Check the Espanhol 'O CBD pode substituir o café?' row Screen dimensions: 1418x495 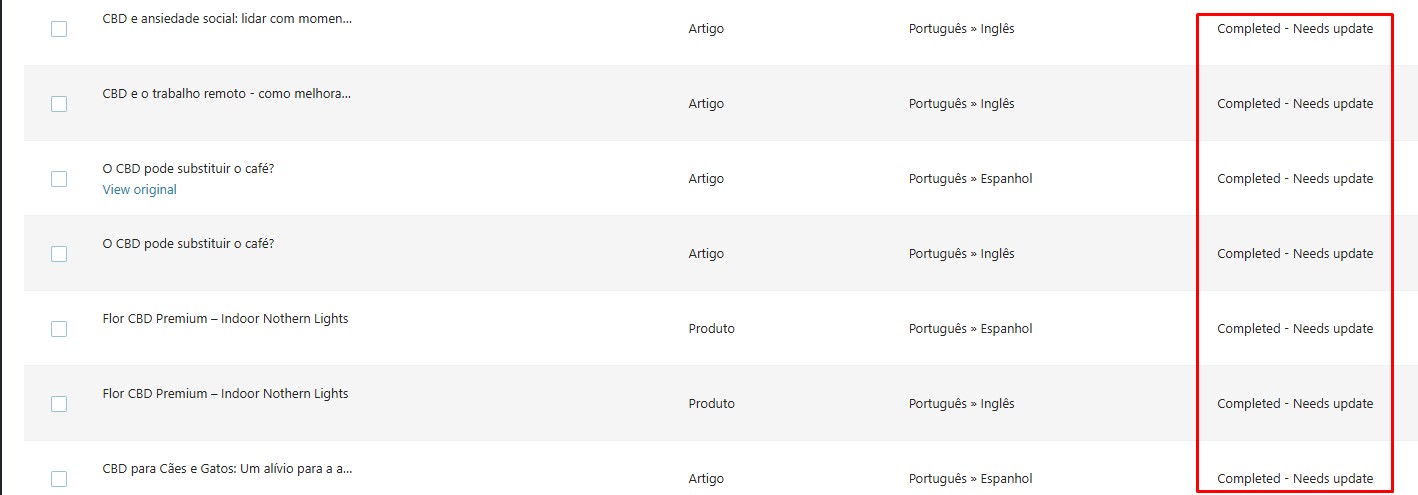(59, 179)
